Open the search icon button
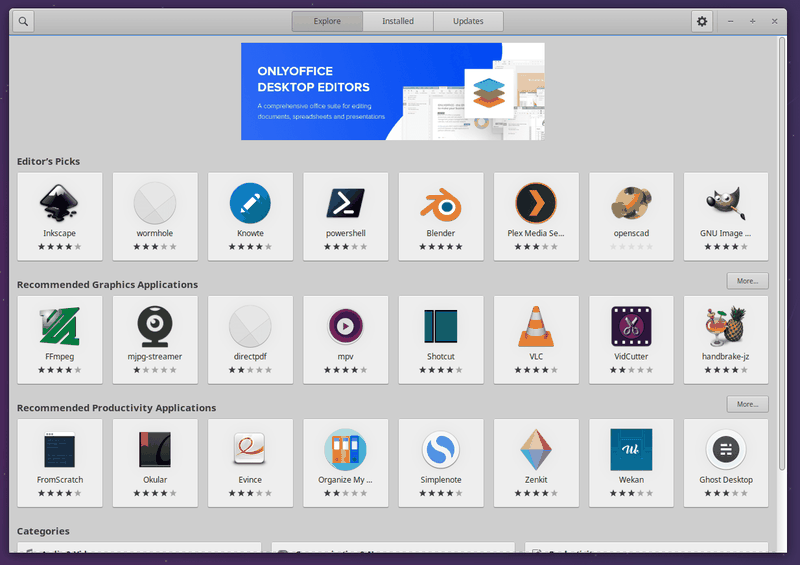The image size is (800, 565). [x=23, y=21]
